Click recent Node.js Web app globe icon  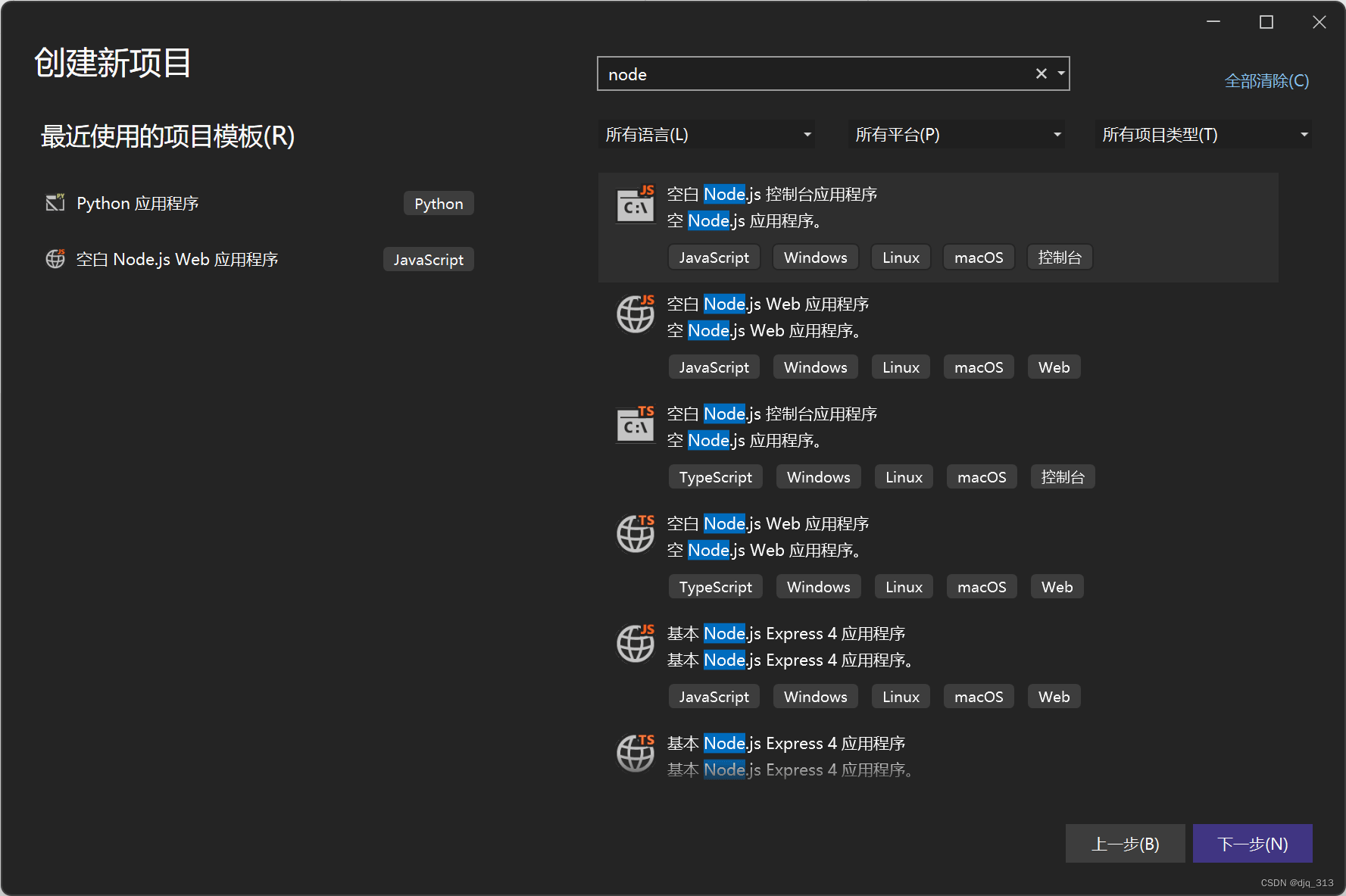55,258
